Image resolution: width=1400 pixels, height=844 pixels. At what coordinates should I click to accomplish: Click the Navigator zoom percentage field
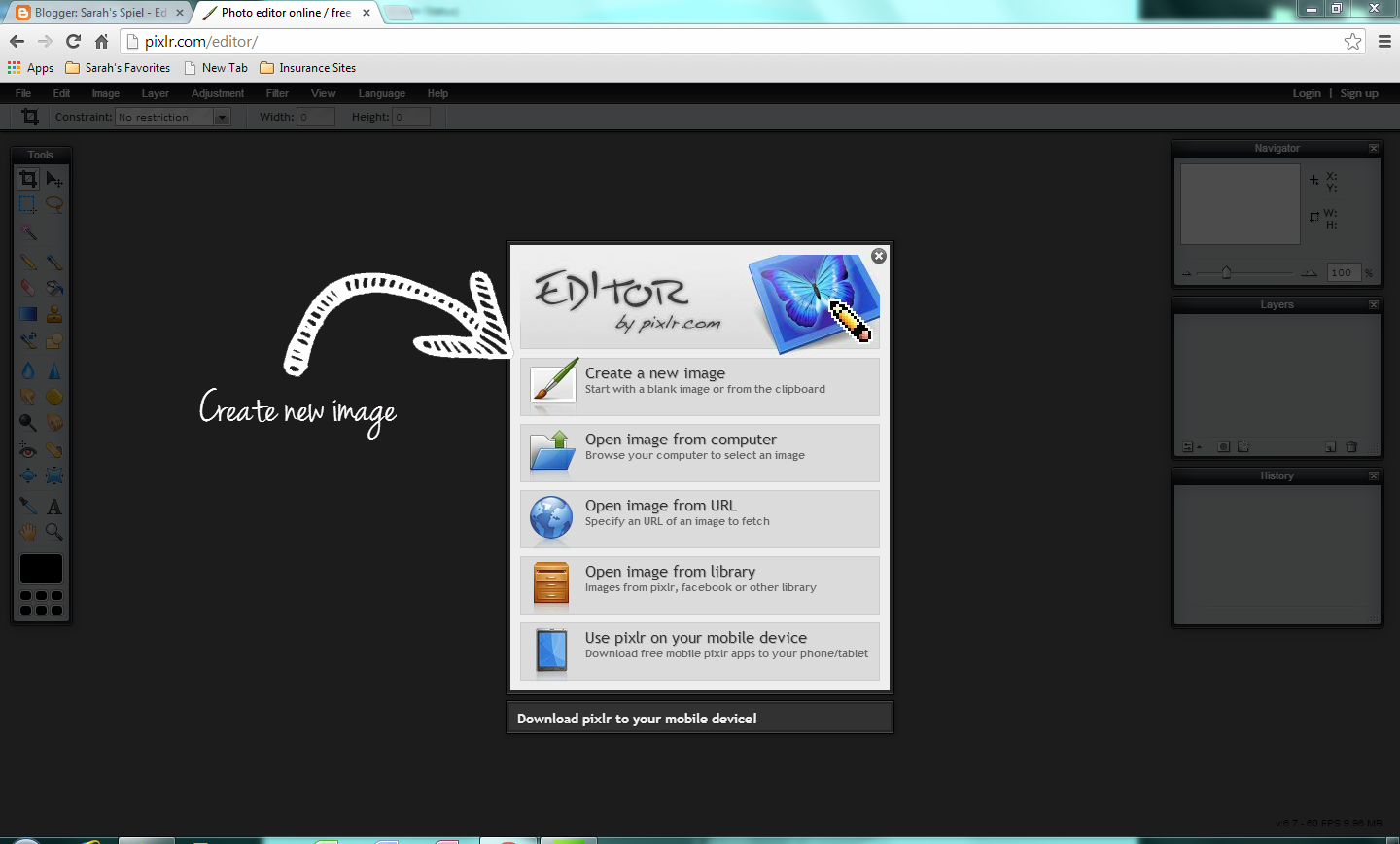point(1345,272)
